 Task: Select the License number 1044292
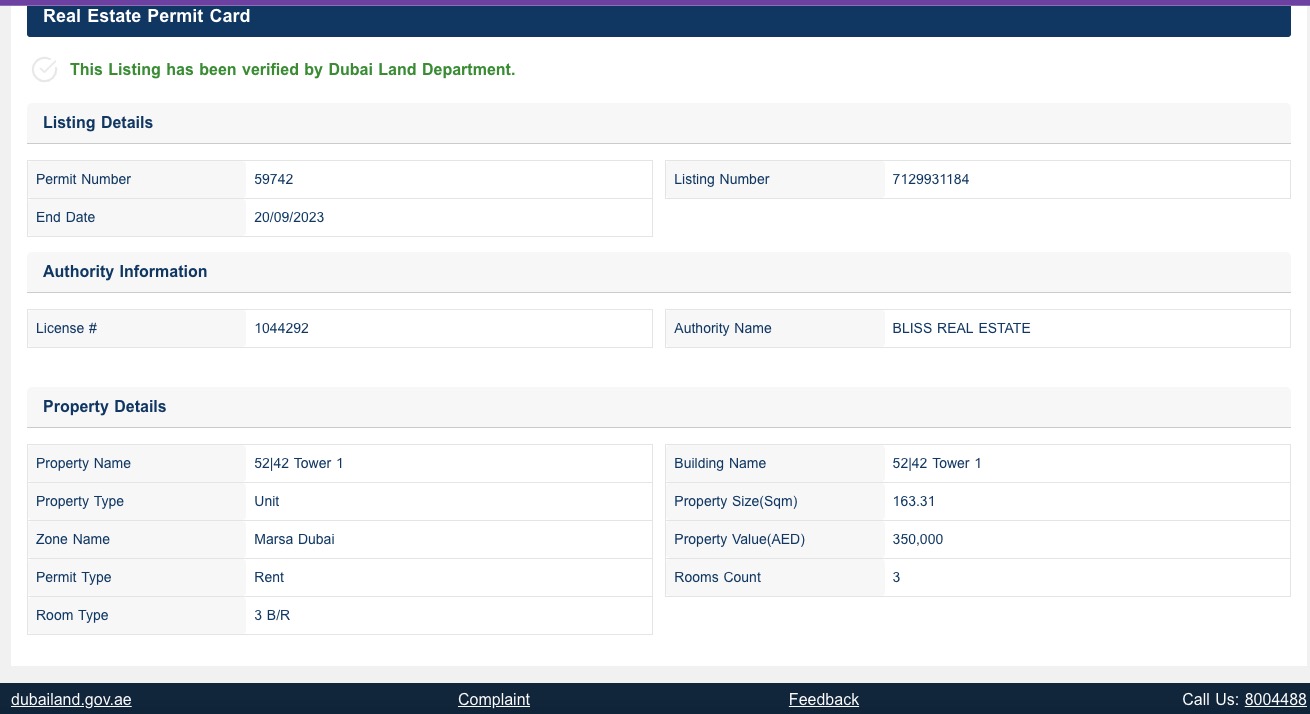pos(281,328)
